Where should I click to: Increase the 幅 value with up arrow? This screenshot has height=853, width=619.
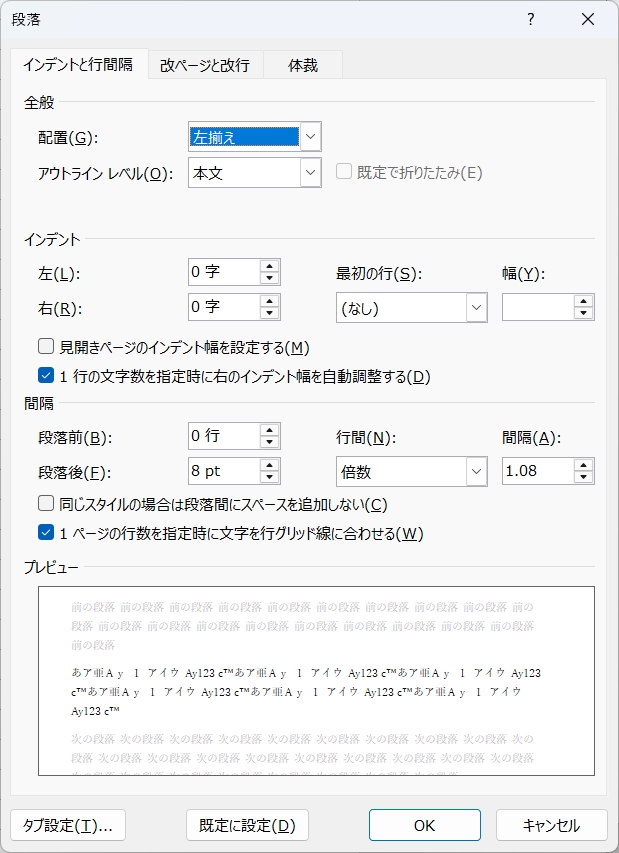tap(583, 301)
